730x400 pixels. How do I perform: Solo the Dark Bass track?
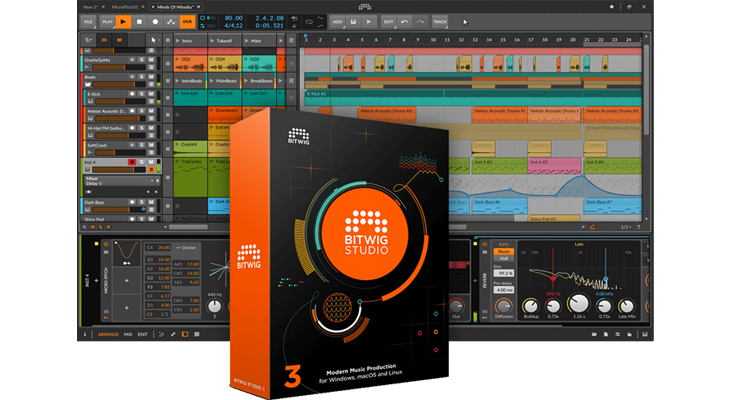pyautogui.click(x=142, y=202)
